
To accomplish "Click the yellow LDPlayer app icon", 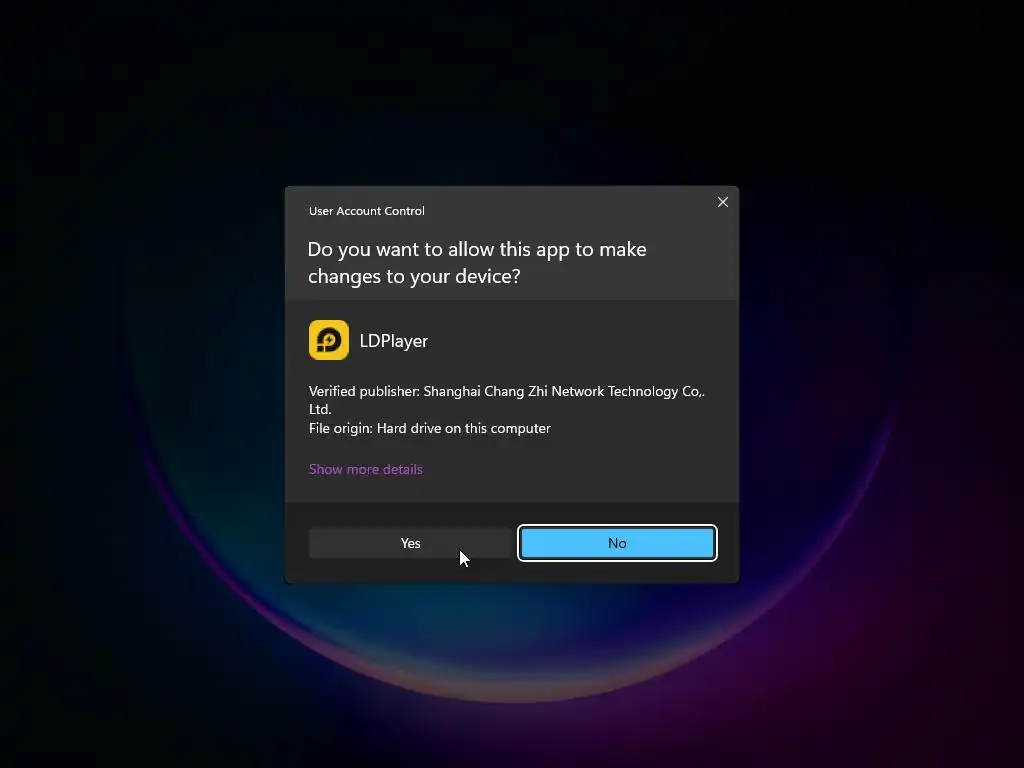I will pos(328,340).
